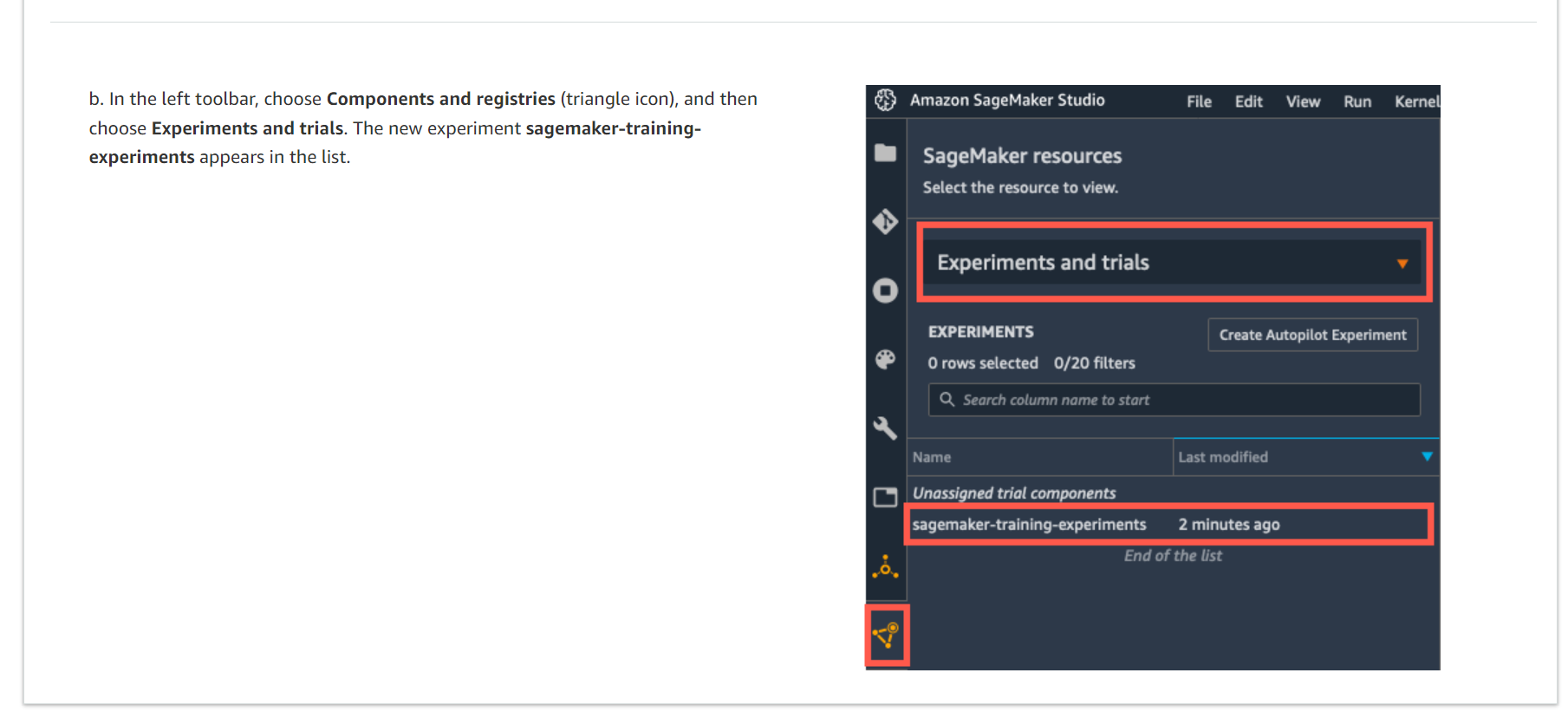Viewport: 1568px width, 712px height.
Task: Click the 2 minutes ago cell
Action: click(1228, 525)
